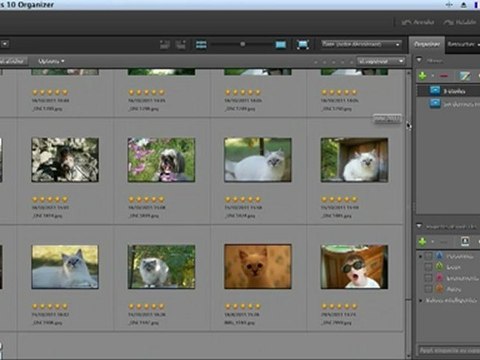
Task: Select the white cat in wooden box thumbnail
Action: [x=354, y=160]
